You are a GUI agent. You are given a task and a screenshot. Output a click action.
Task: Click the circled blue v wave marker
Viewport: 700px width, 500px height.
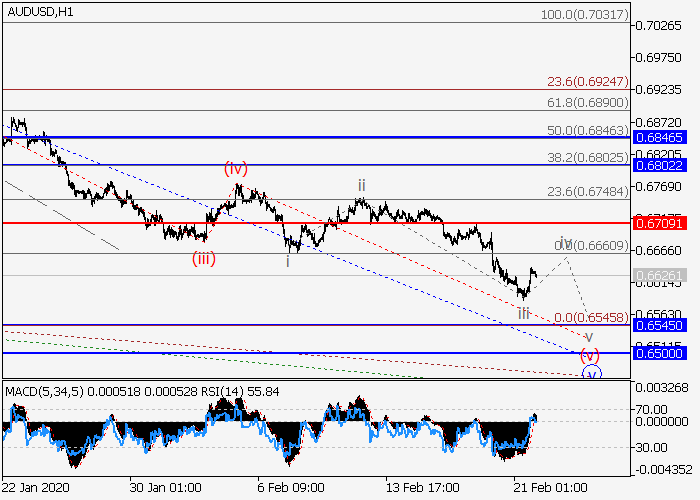click(592, 374)
